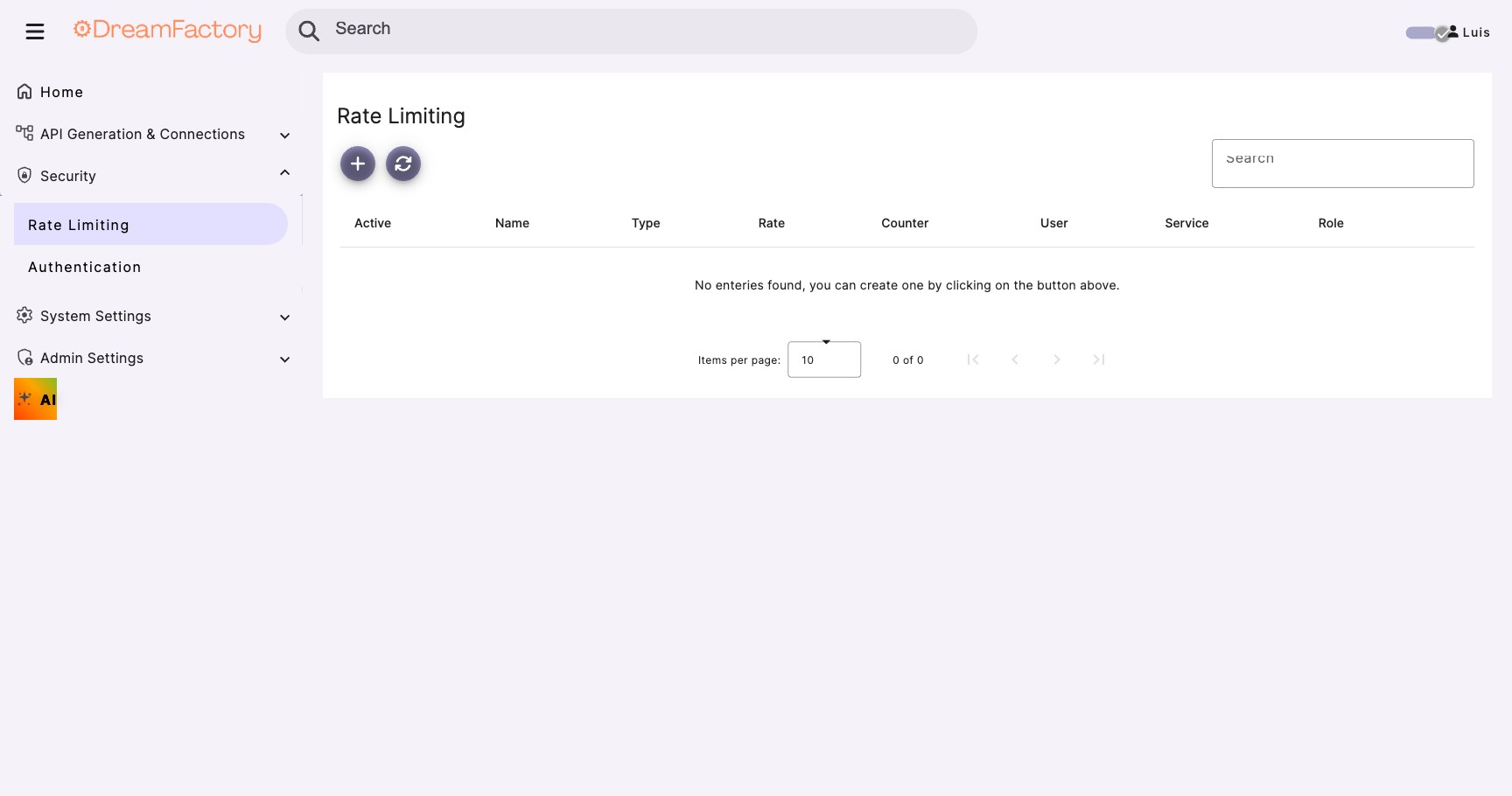Go to Home from the sidebar
Viewport: 1512px width, 796px height.
pos(61,91)
